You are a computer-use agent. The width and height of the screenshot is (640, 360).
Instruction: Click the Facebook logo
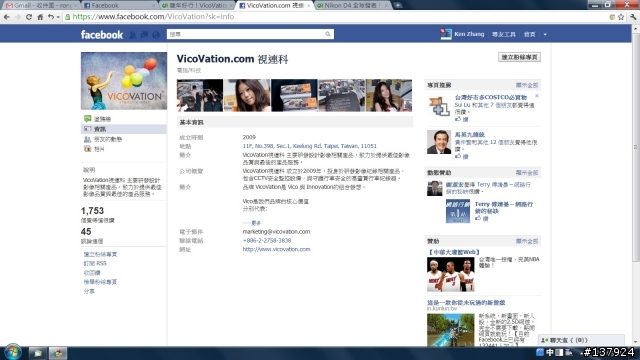[x=102, y=35]
